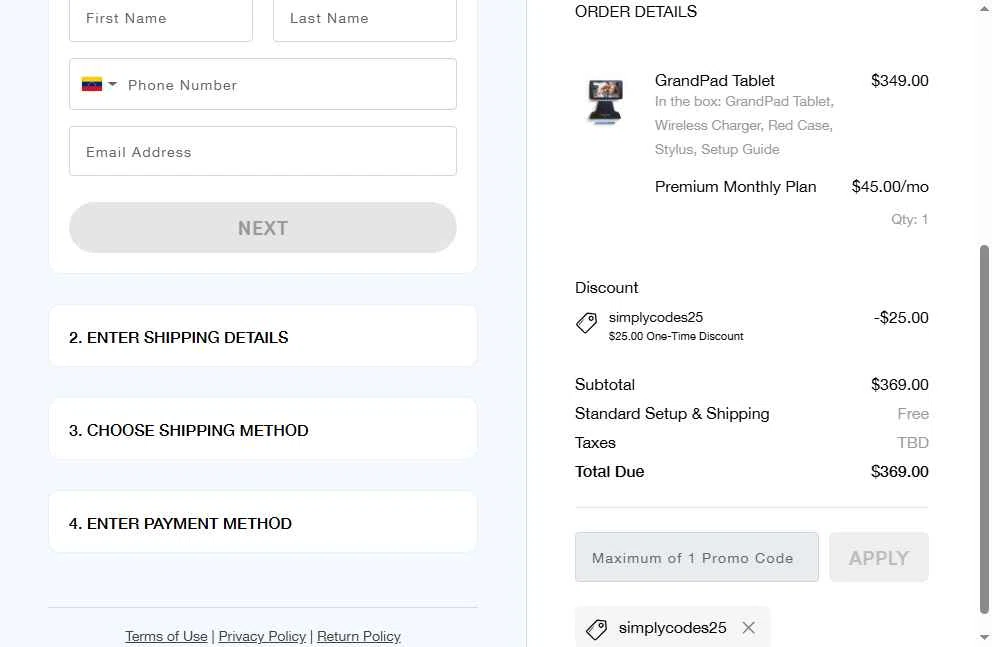992x647 pixels.
Task: Click the GrandPad Tablet product name
Action: [x=714, y=80]
